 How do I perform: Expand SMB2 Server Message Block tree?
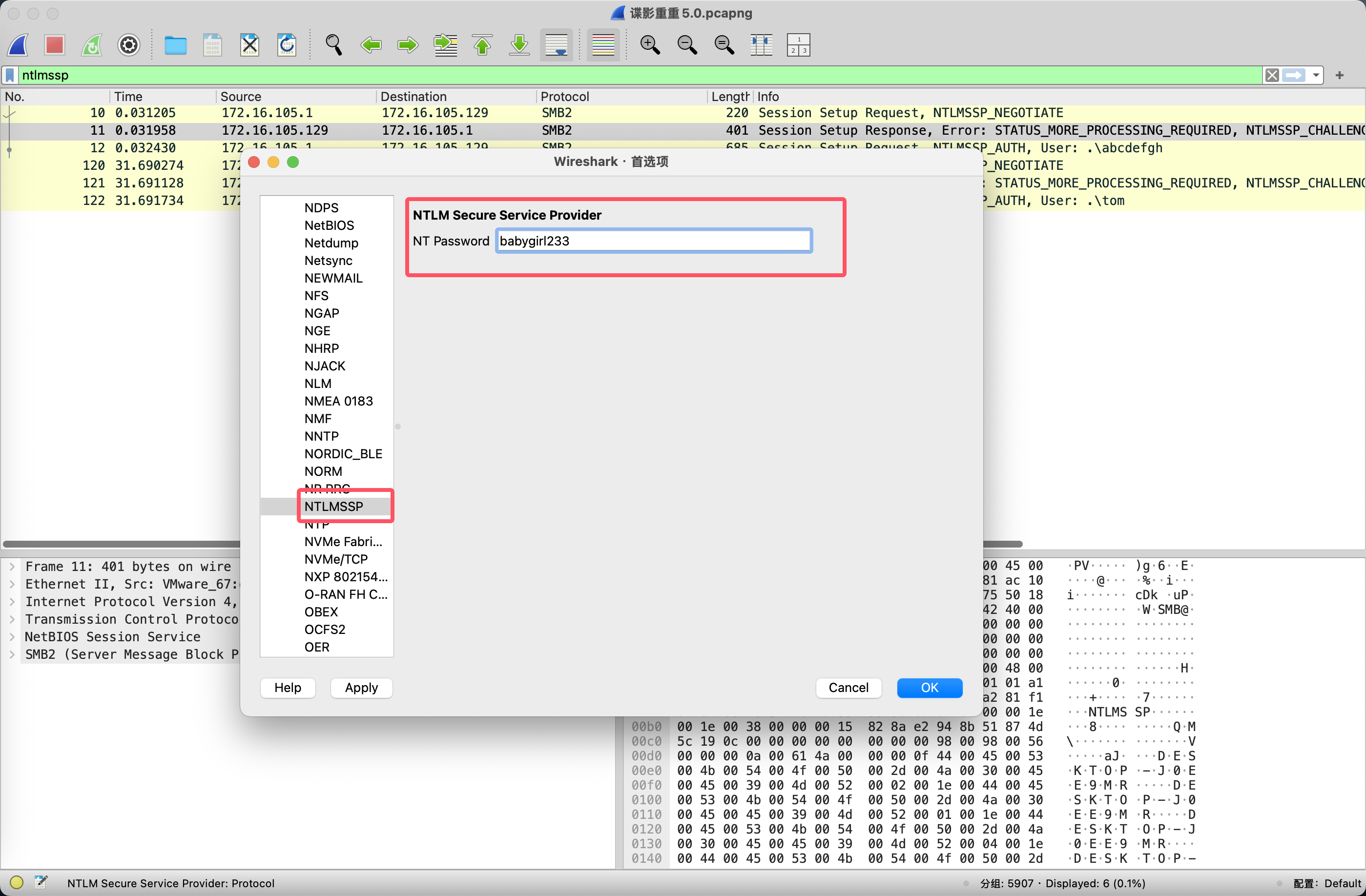point(12,654)
